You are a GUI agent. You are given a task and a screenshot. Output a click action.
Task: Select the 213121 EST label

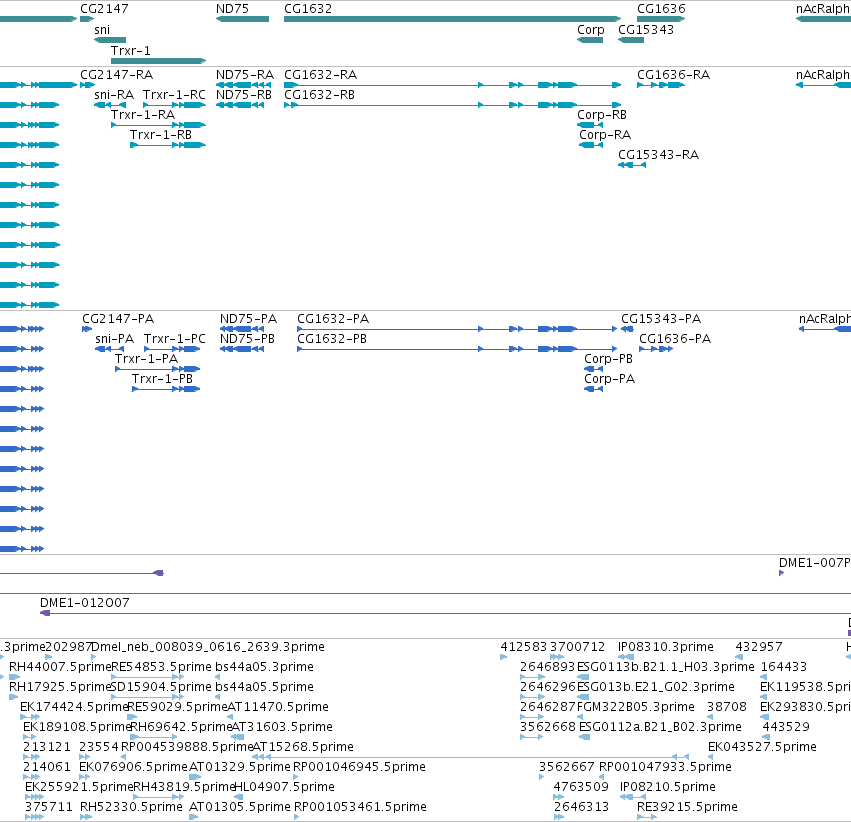[x=47, y=747]
